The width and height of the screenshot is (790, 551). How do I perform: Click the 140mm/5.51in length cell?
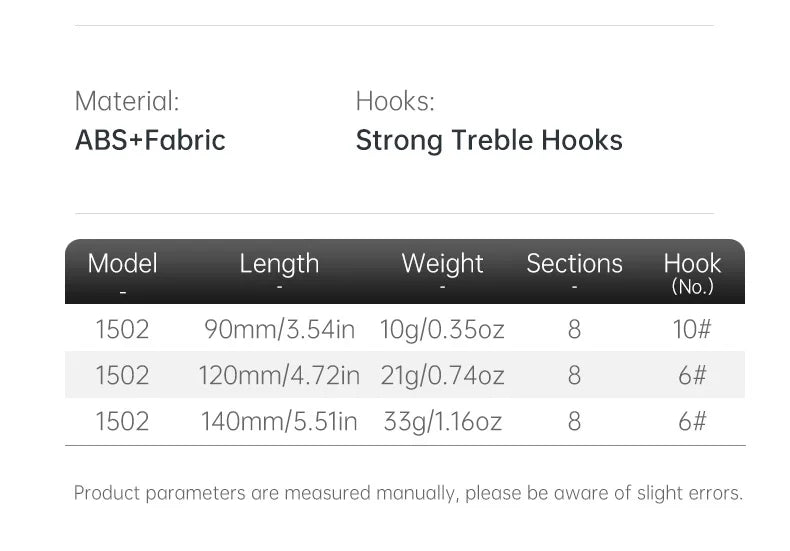pyautogui.click(x=279, y=421)
